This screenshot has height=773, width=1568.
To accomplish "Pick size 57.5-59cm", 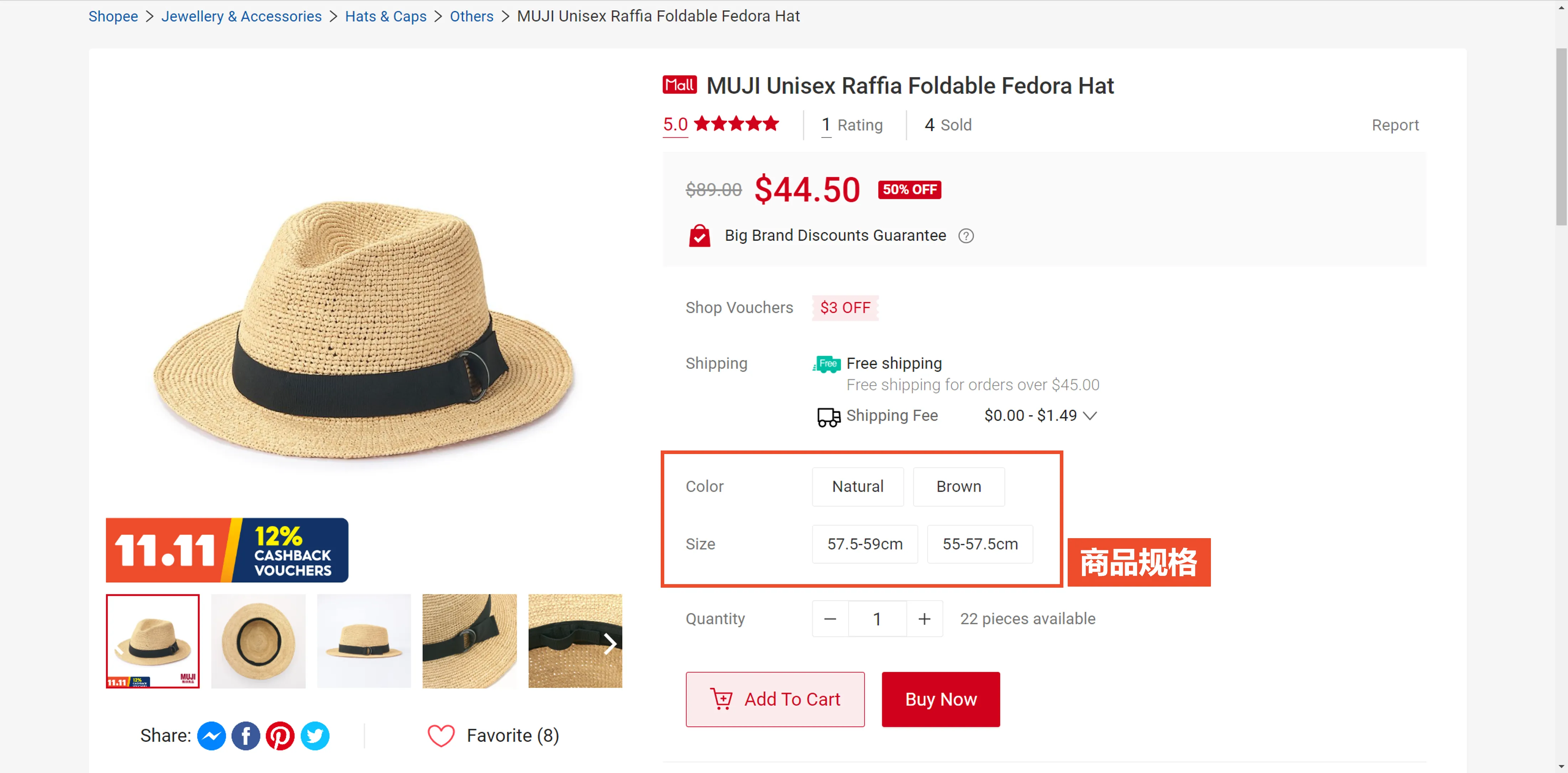I will click(x=864, y=544).
